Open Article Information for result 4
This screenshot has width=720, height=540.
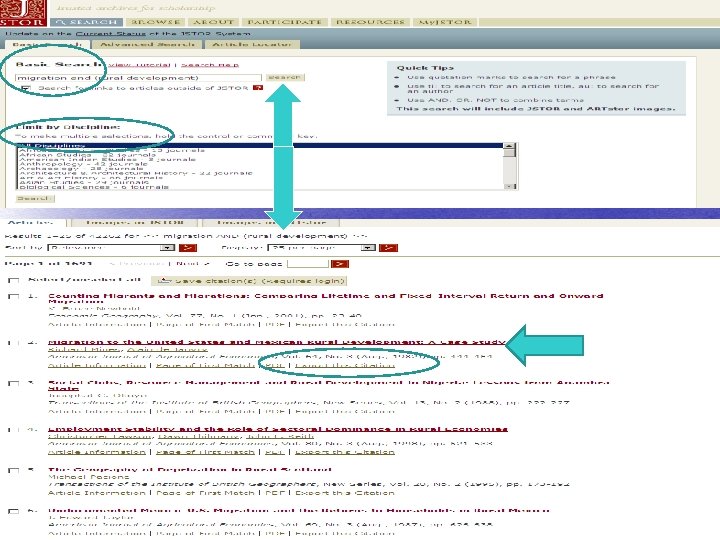point(97,452)
